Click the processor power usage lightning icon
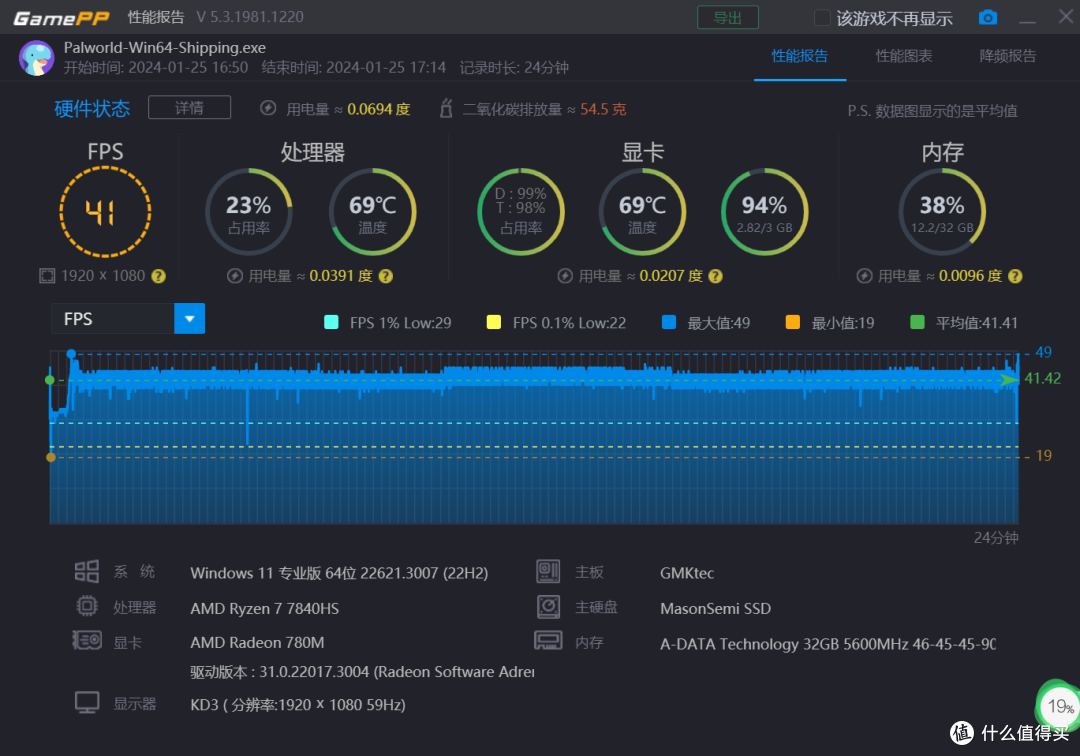The width and height of the screenshot is (1080, 756). (x=235, y=276)
